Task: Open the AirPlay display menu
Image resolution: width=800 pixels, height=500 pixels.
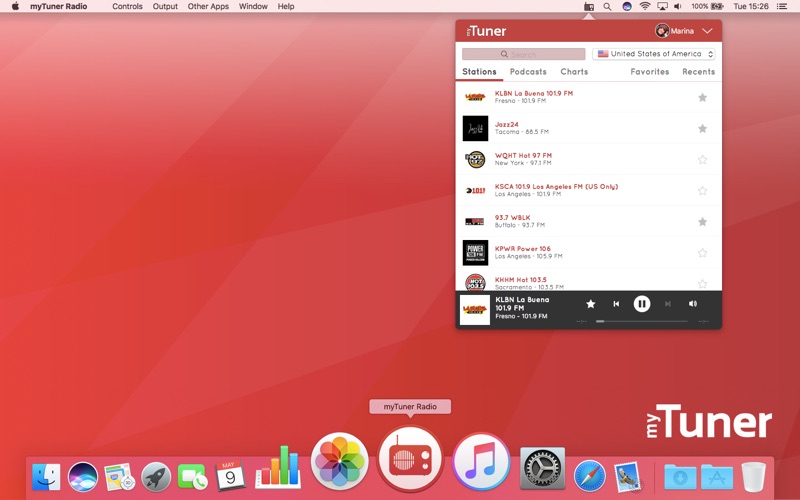Action: [662, 6]
